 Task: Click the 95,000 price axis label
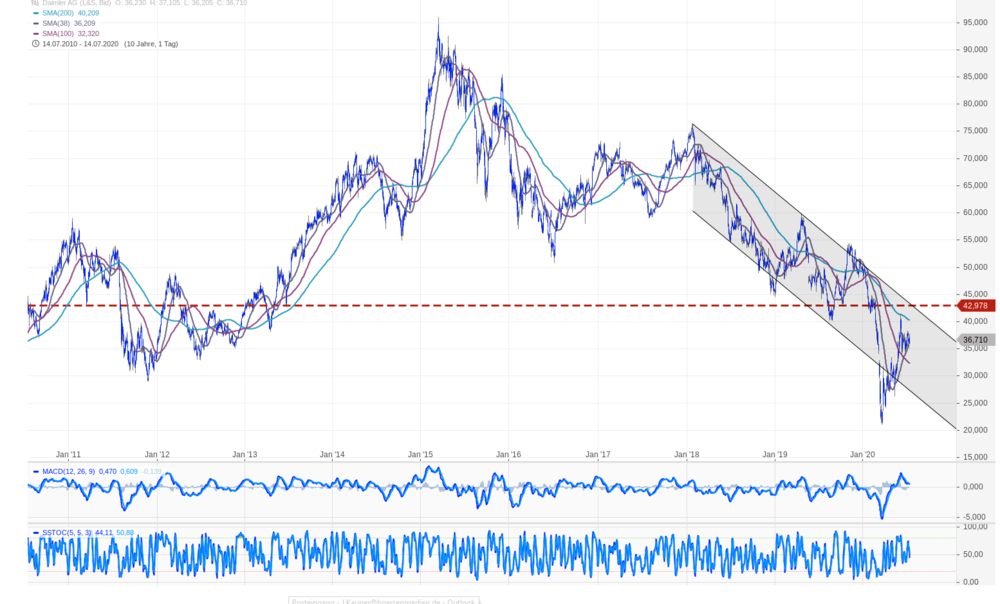click(x=975, y=22)
